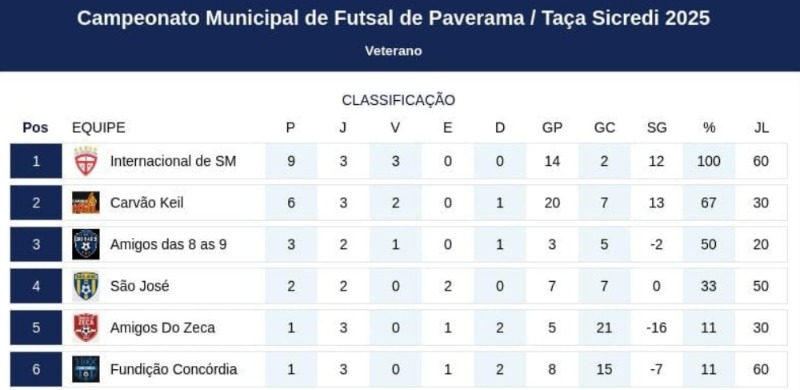Click the São José team crest
Image resolution: width=800 pixels, height=390 pixels.
pyautogui.click(x=86, y=286)
